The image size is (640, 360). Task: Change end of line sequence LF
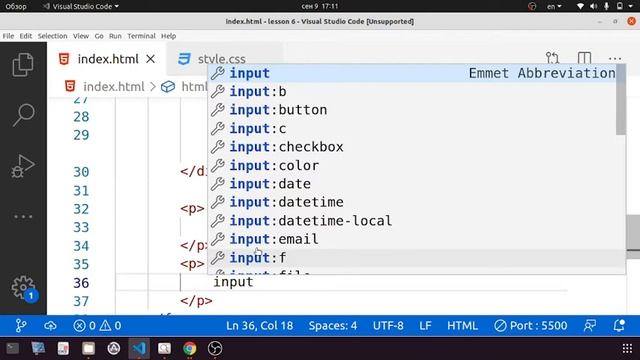pyautogui.click(x=425, y=325)
